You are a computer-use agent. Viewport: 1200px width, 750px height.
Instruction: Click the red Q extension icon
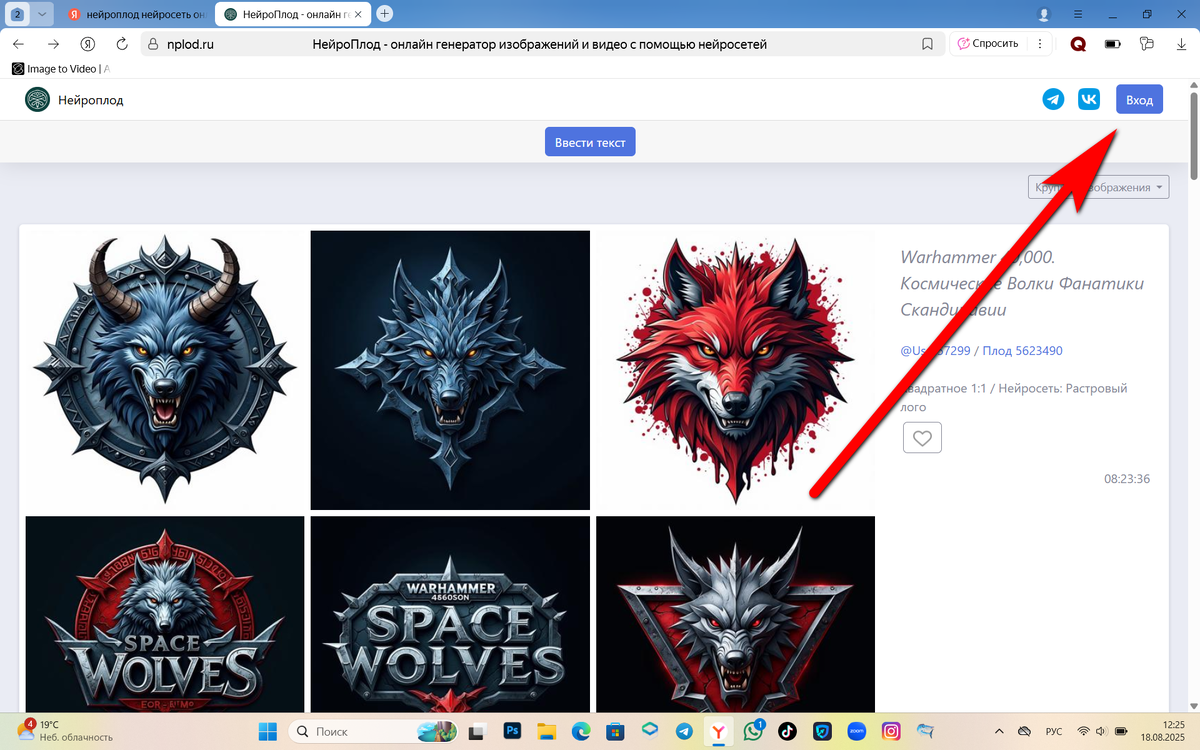click(1078, 44)
